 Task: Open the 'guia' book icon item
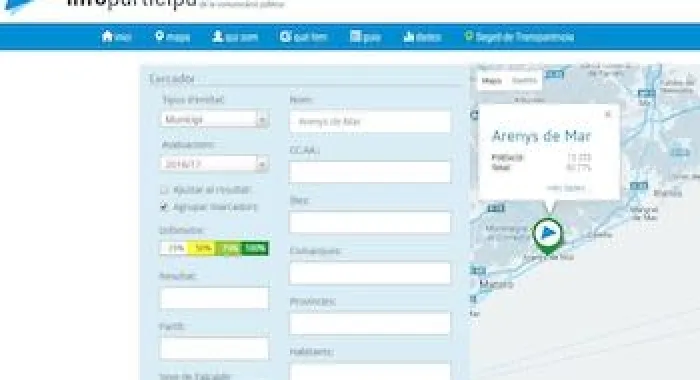click(x=365, y=37)
